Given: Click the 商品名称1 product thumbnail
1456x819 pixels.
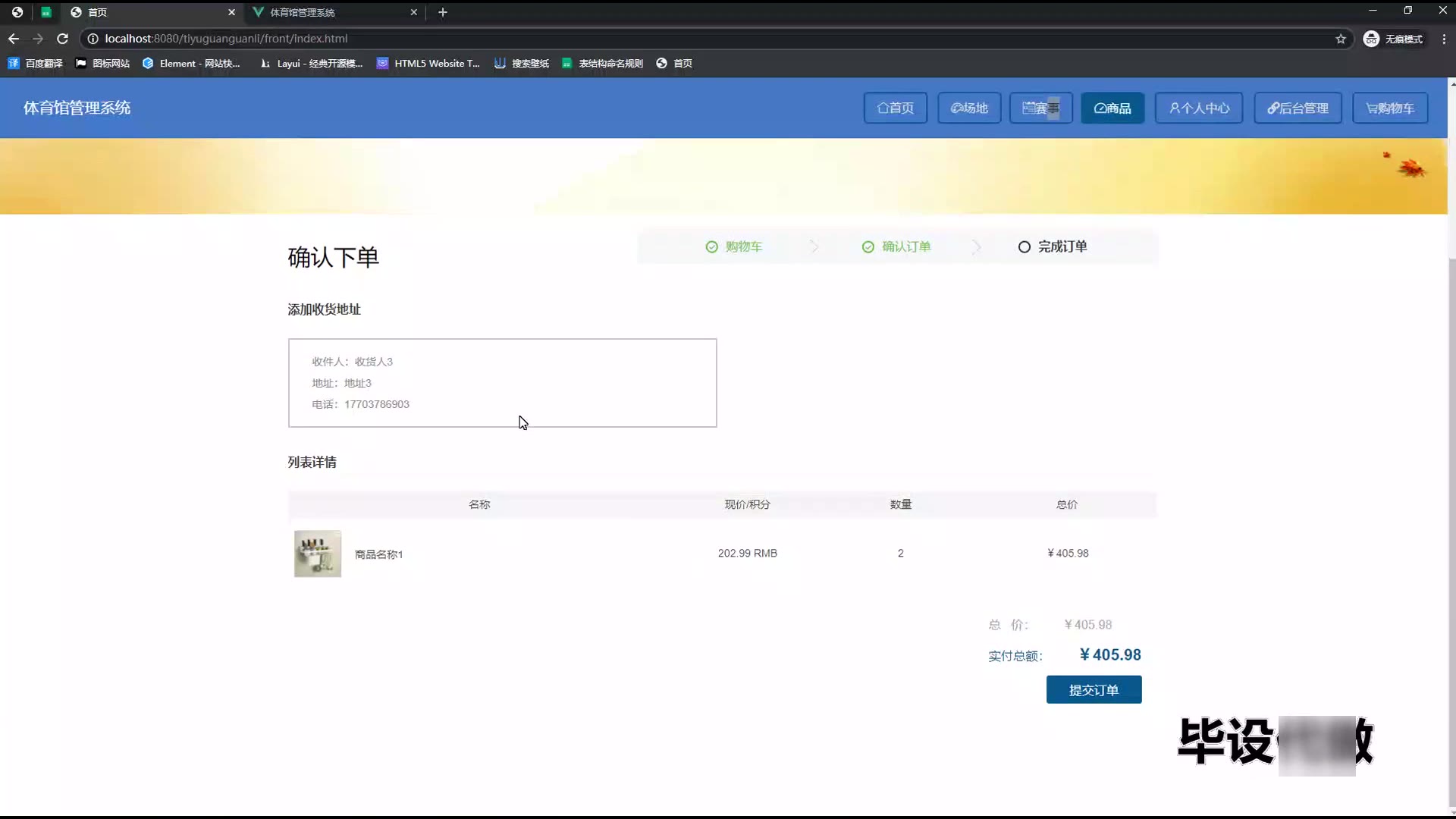Looking at the screenshot, I should click(318, 554).
